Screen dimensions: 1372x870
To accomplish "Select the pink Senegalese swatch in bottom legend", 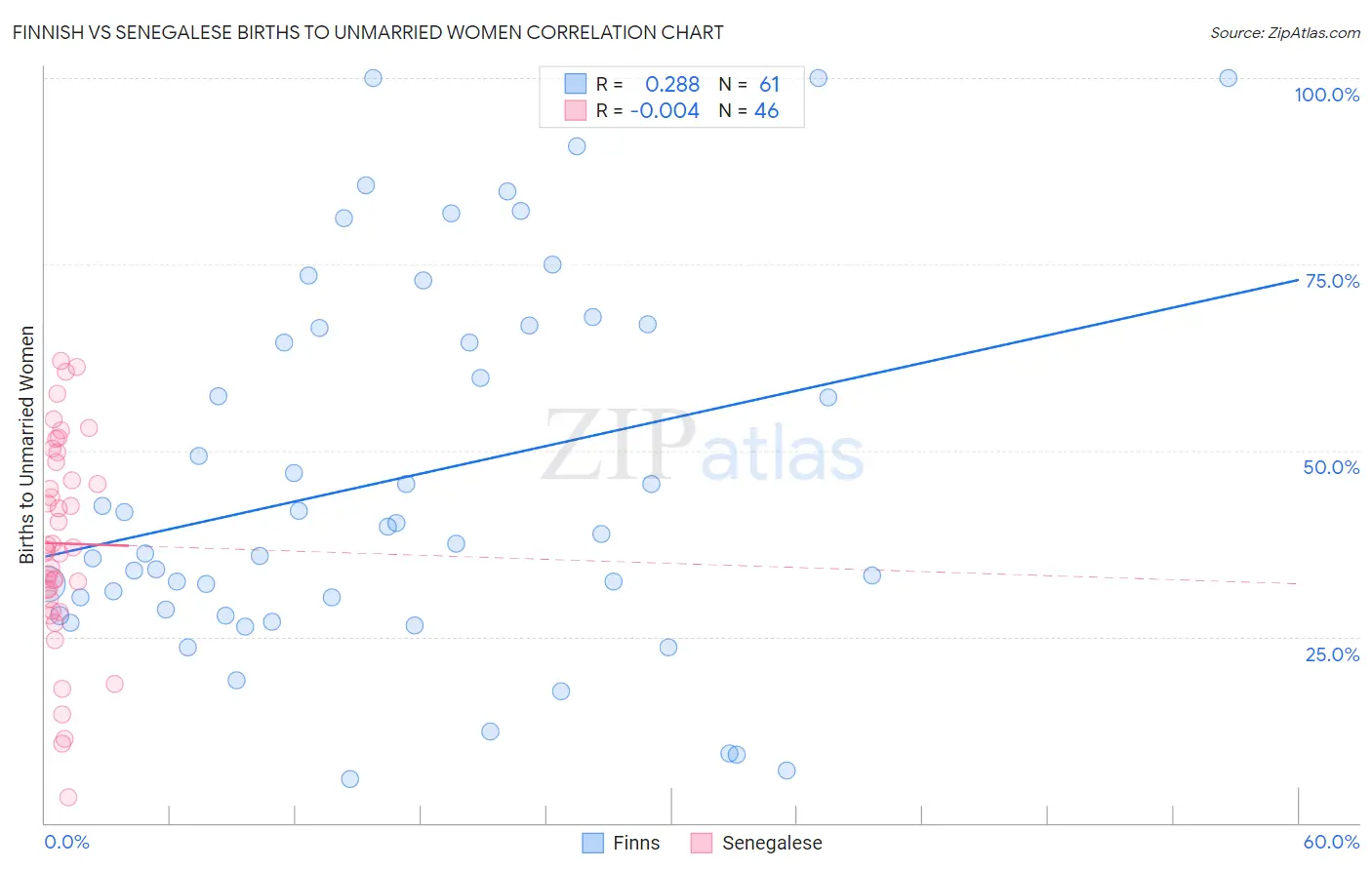I will pyautogui.click(x=702, y=843).
